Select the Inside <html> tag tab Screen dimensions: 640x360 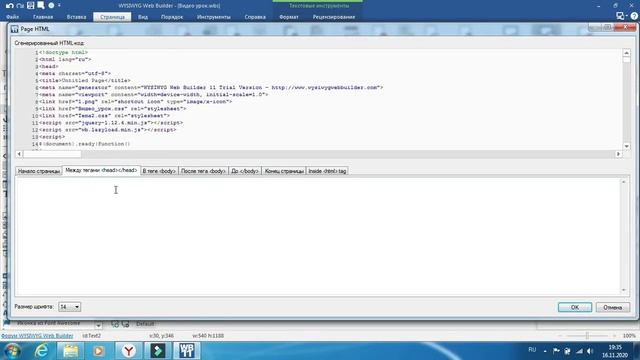pos(327,171)
